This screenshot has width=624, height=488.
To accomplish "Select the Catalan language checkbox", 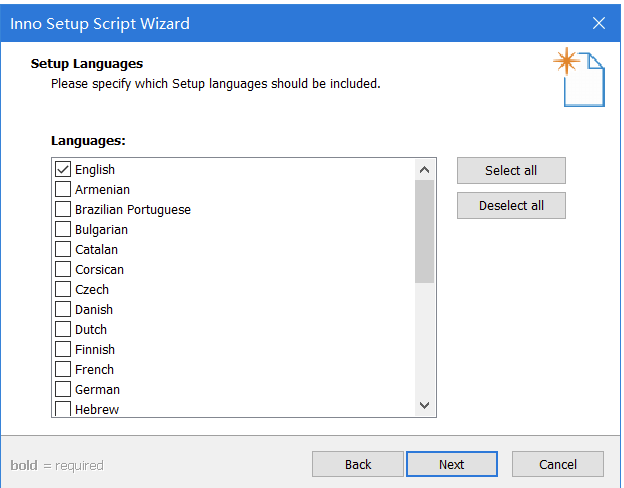I will pyautogui.click(x=63, y=249).
